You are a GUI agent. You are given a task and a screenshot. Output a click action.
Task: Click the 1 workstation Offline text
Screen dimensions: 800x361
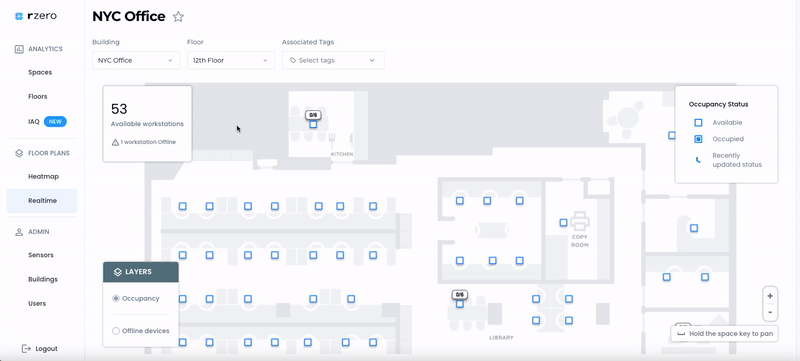coord(148,142)
